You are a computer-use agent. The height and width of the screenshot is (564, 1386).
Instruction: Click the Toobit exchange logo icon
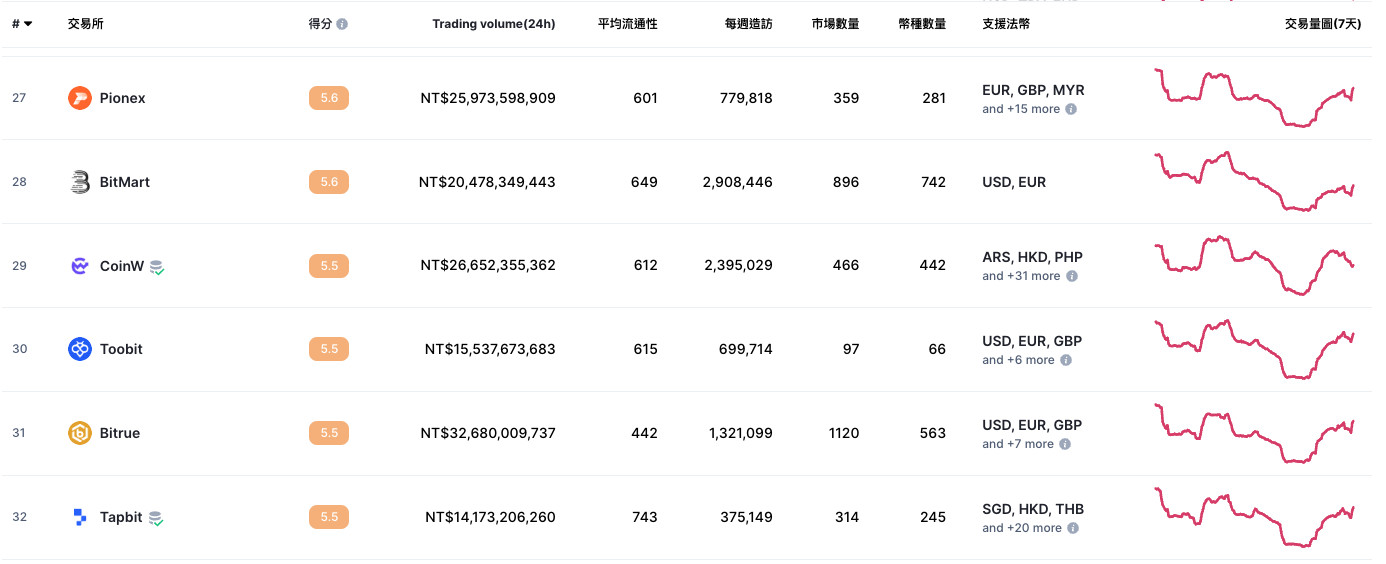pyautogui.click(x=80, y=349)
